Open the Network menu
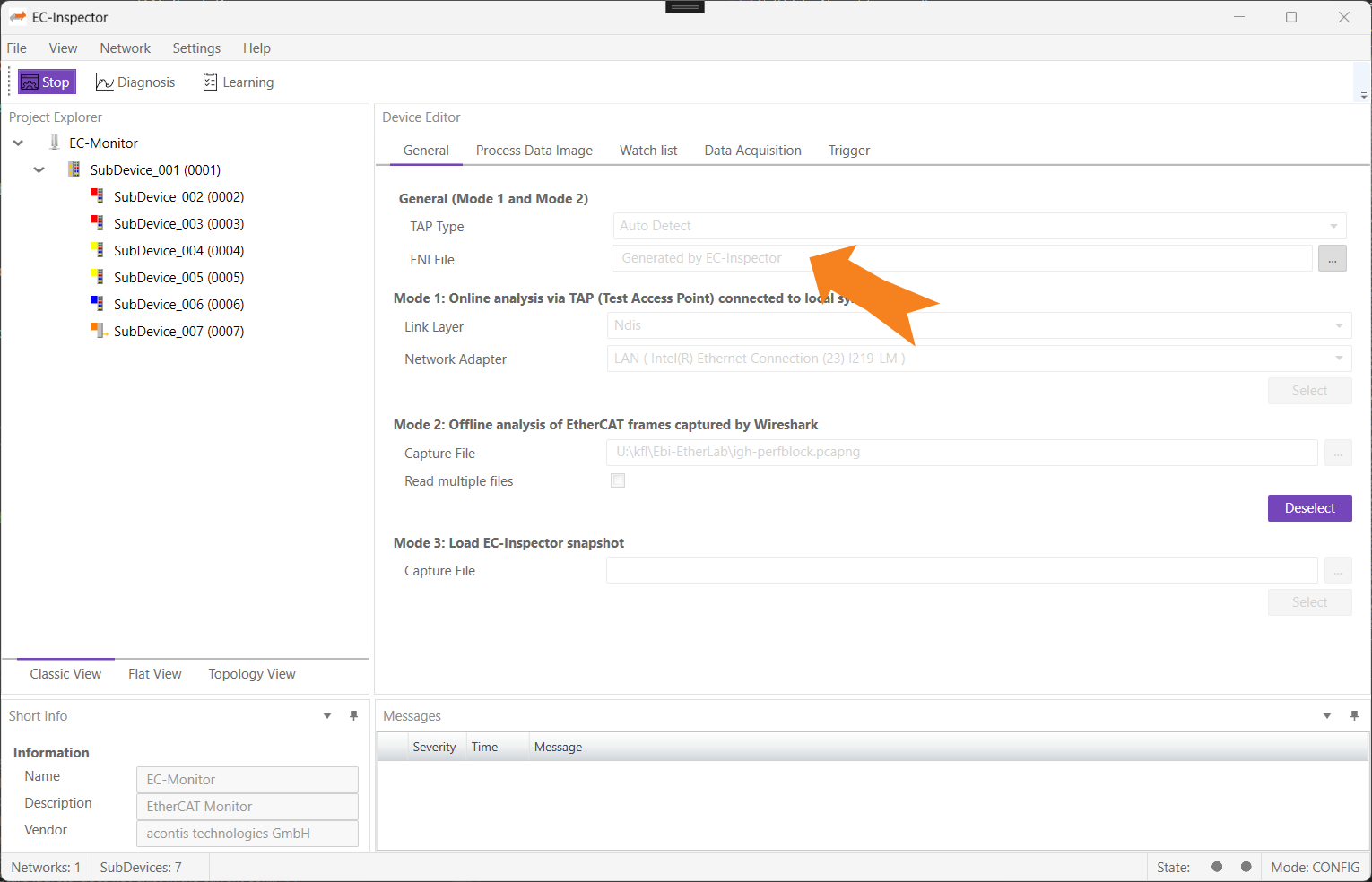1372x882 pixels. (x=125, y=48)
